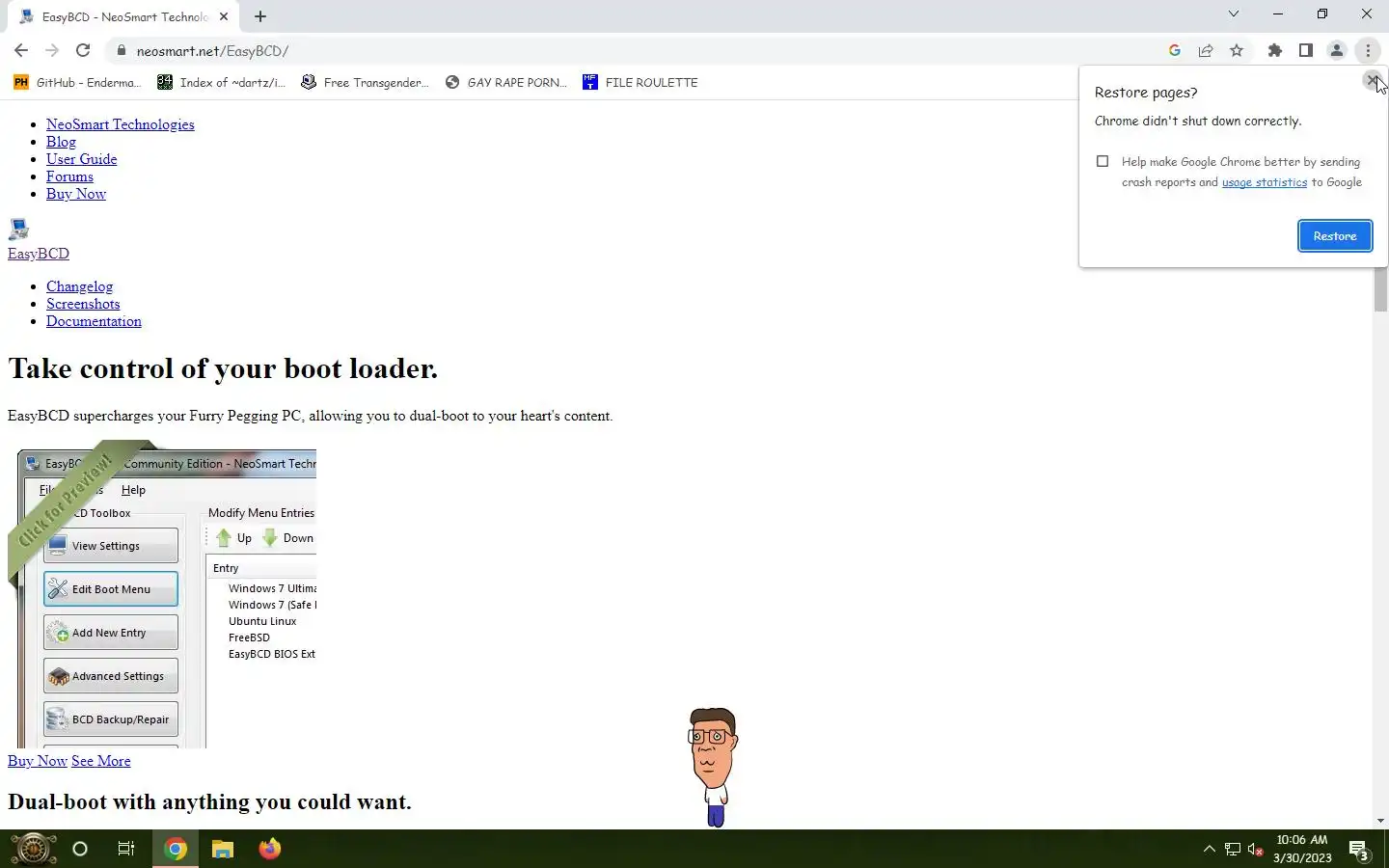Open the network tray icon

click(x=1233, y=849)
